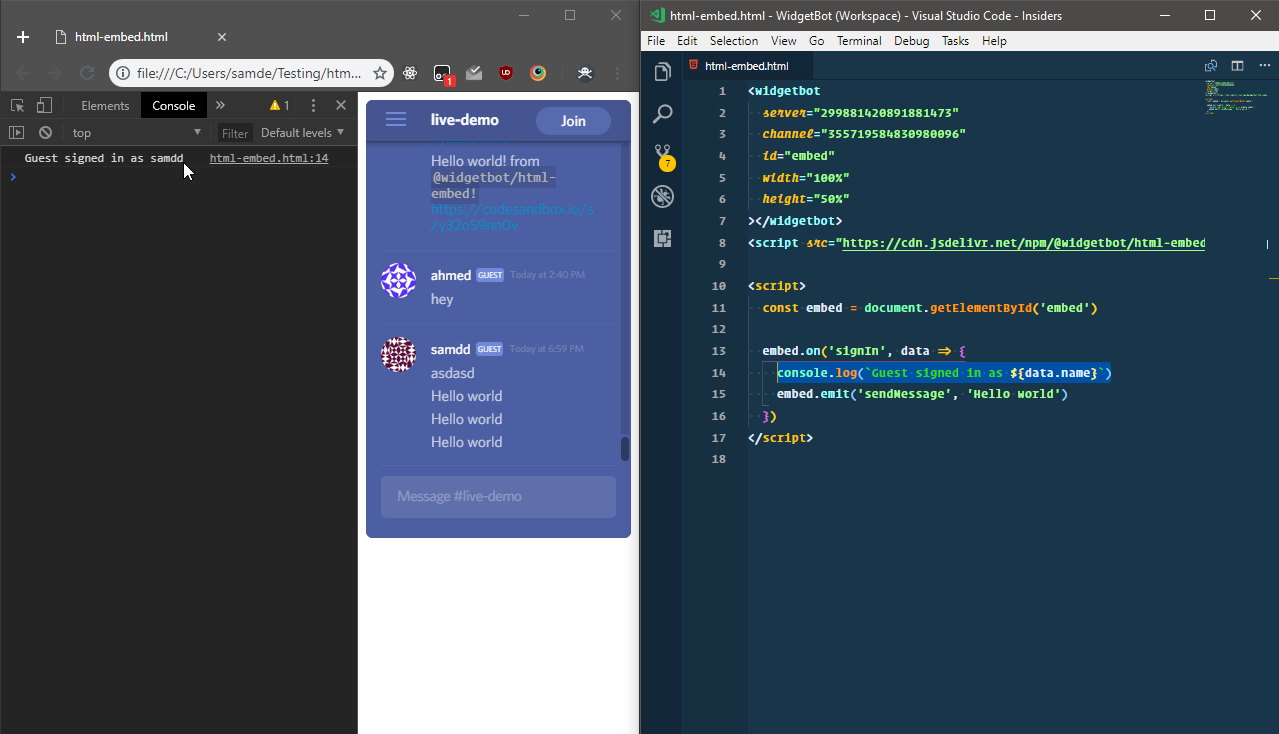The image size is (1279, 734).
Task: Open the WidgetBot hamburger menu
Action: [x=396, y=120]
